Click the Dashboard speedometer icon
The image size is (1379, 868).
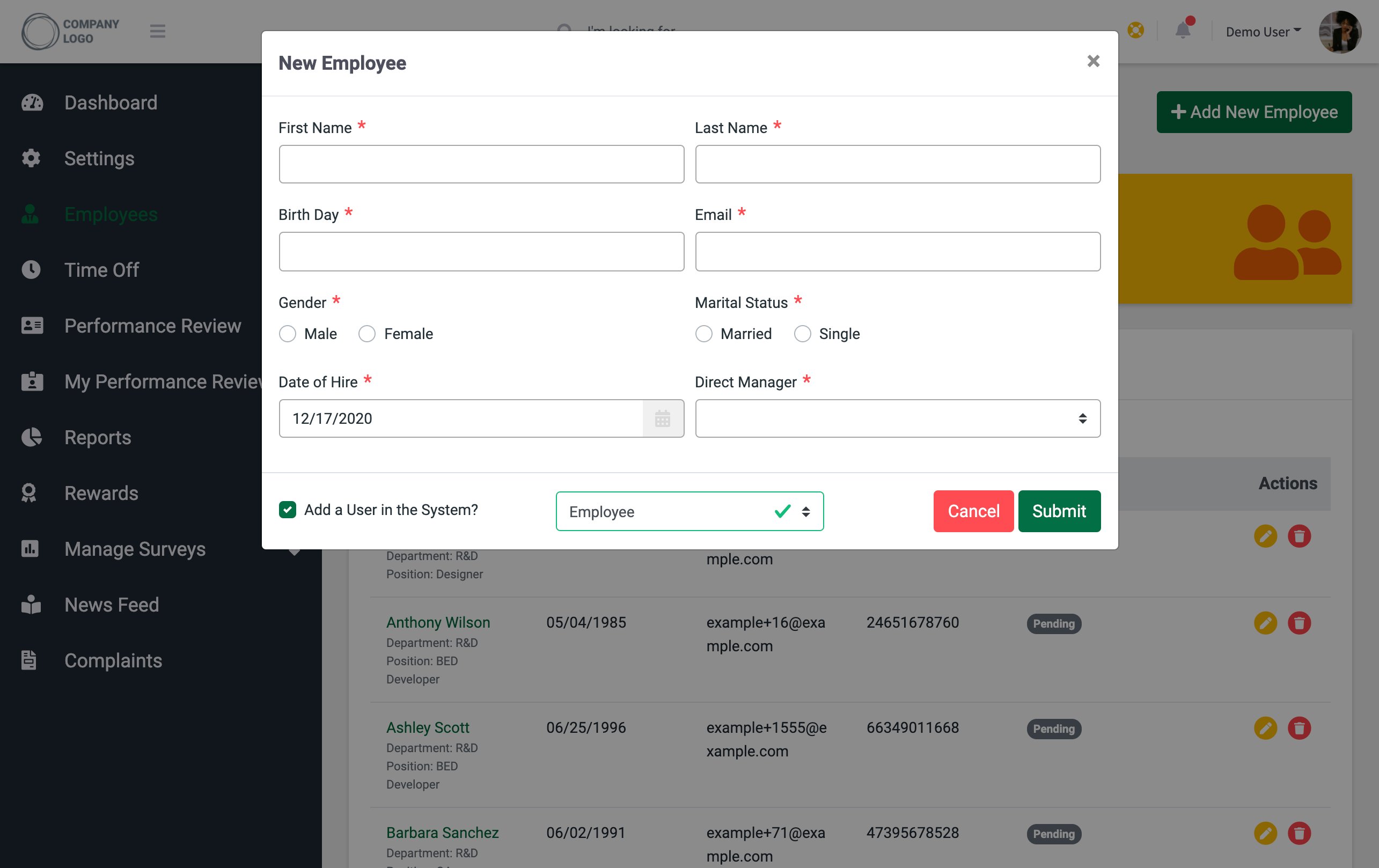[32, 102]
